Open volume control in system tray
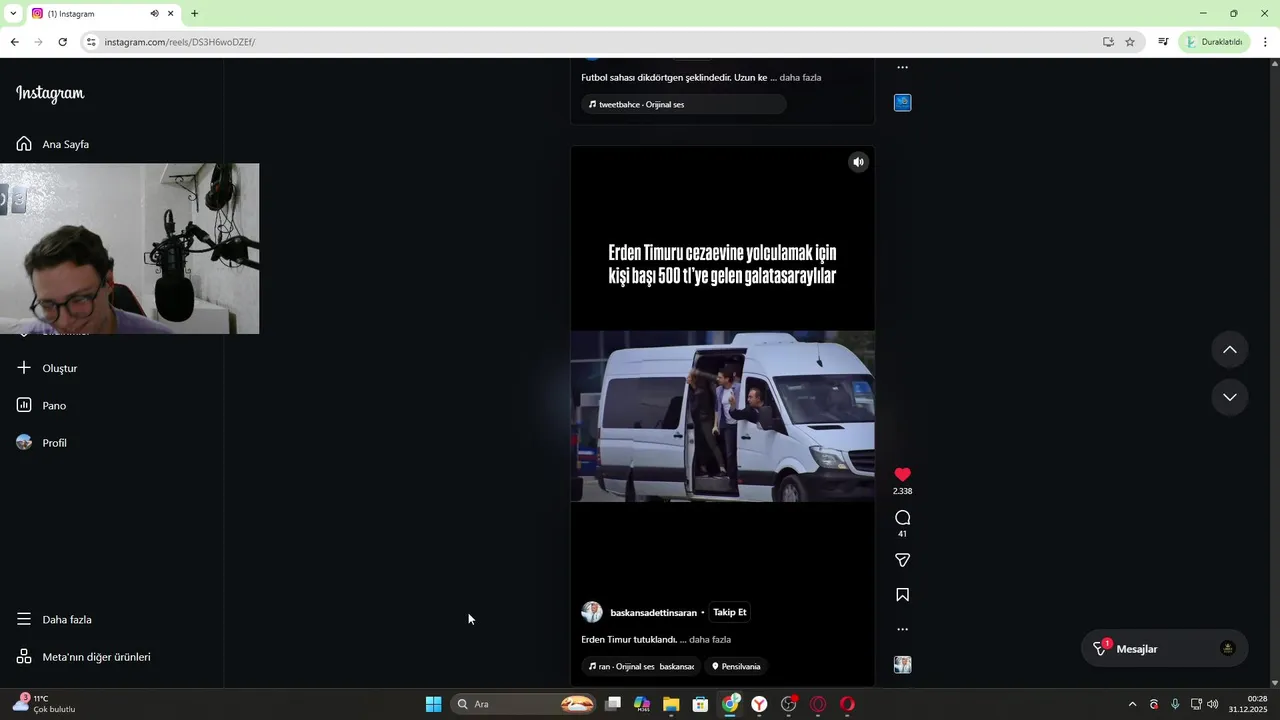This screenshot has height=720, width=1280. [x=1213, y=704]
